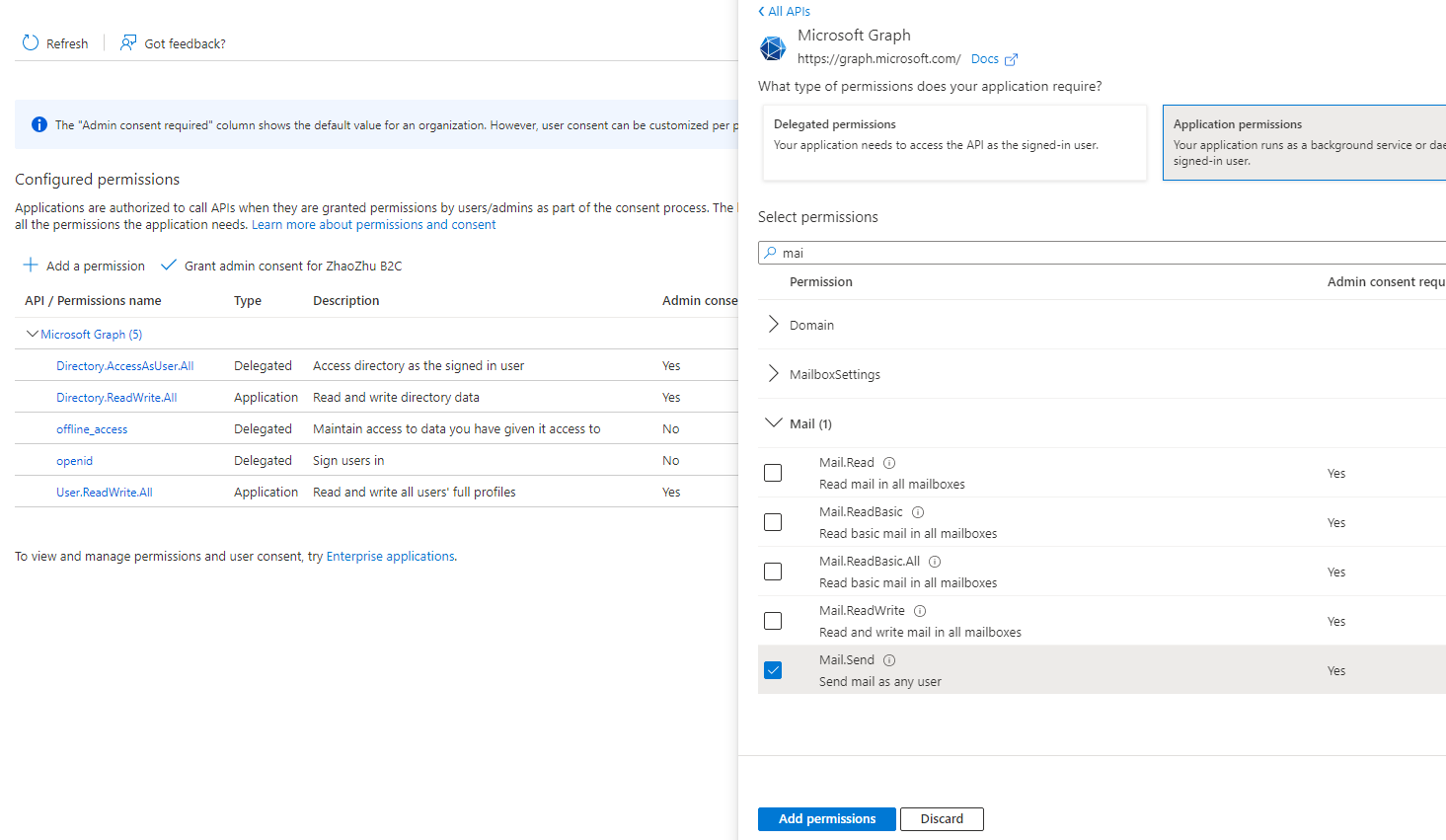
Task: Click the info icon beside Mail.Send
Action: [x=888, y=659]
